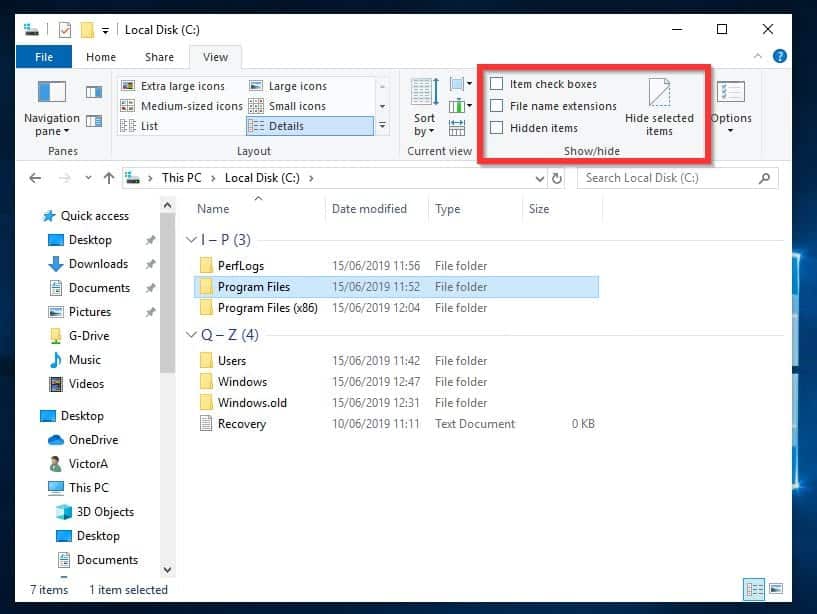Click Size all columns to fit icon
817x614 pixels.
[x=457, y=128]
